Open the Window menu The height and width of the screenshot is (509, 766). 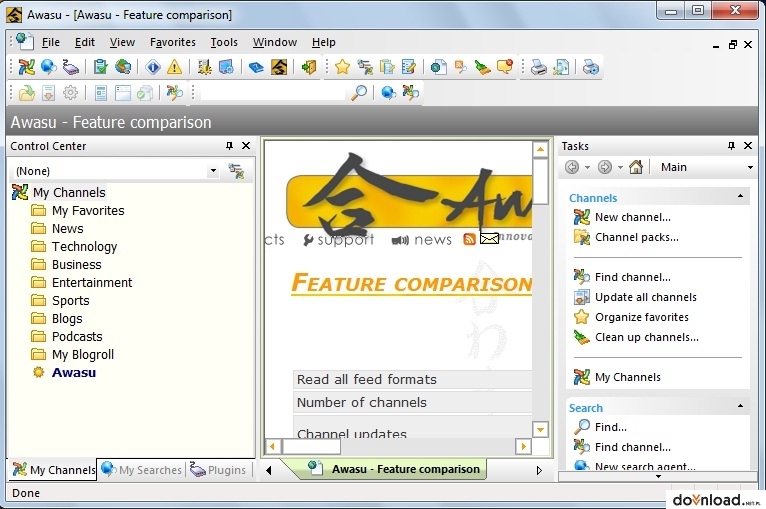coord(275,42)
